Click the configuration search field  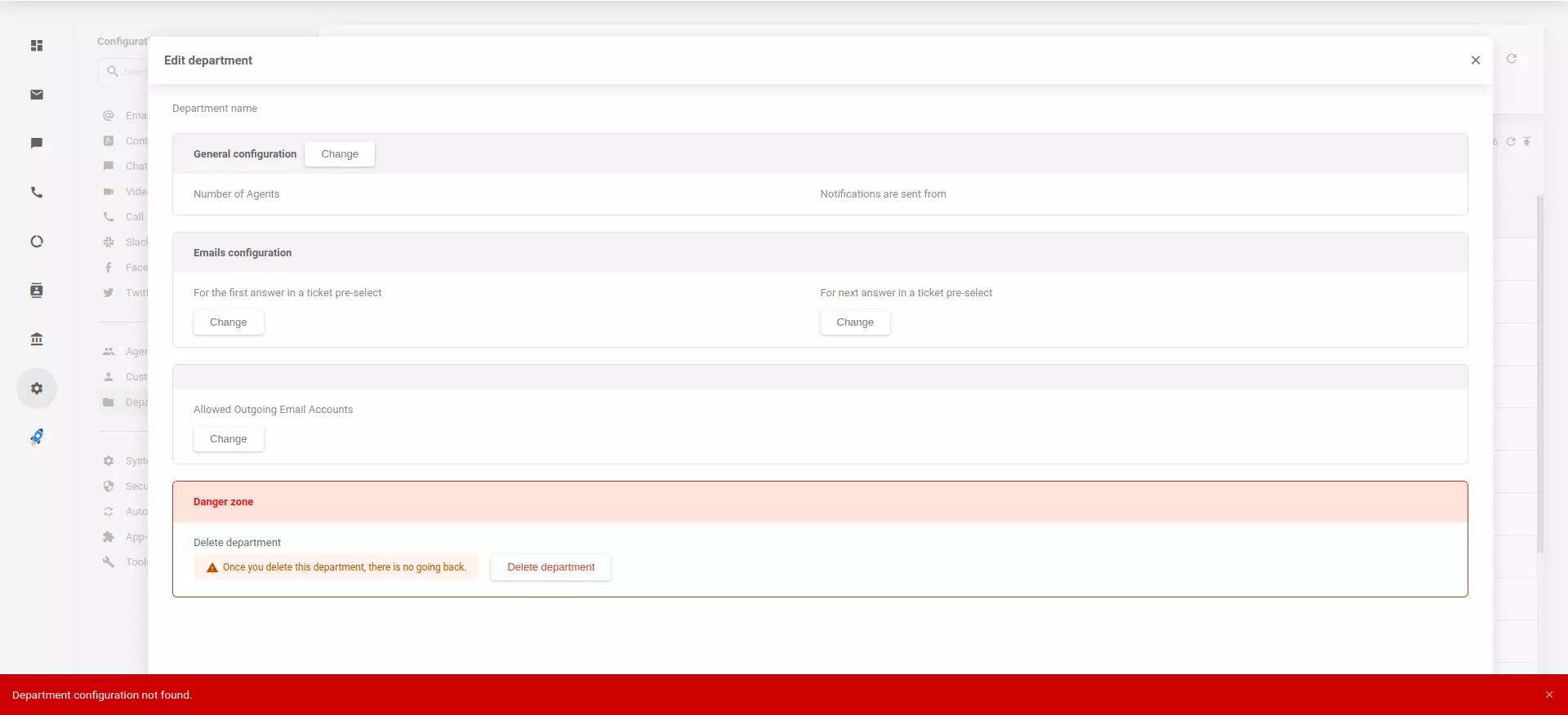point(131,72)
